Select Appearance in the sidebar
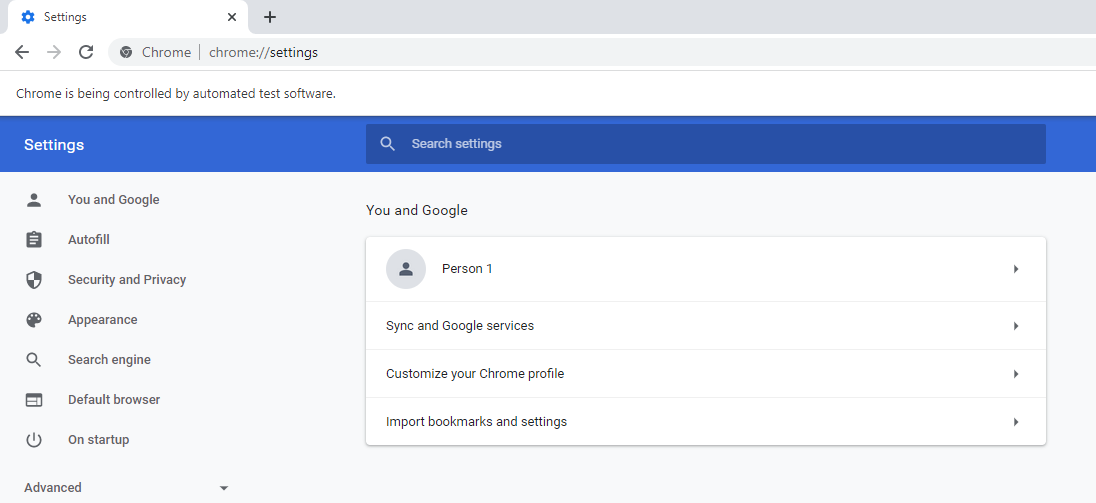The height and width of the screenshot is (503, 1096). coord(102,319)
